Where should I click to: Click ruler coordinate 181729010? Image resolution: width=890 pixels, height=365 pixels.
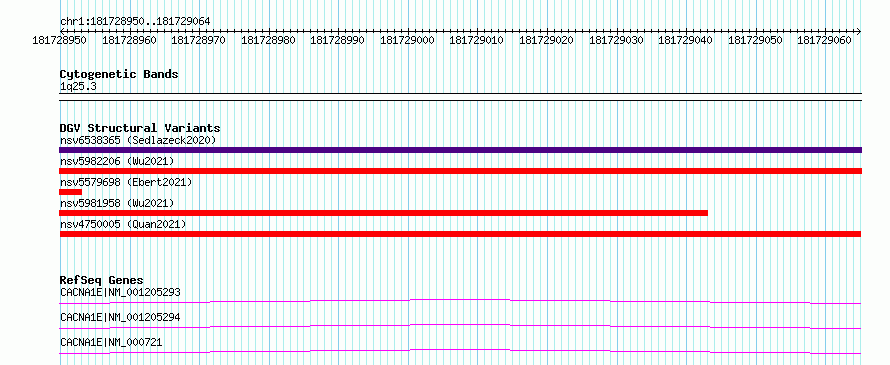477,40
